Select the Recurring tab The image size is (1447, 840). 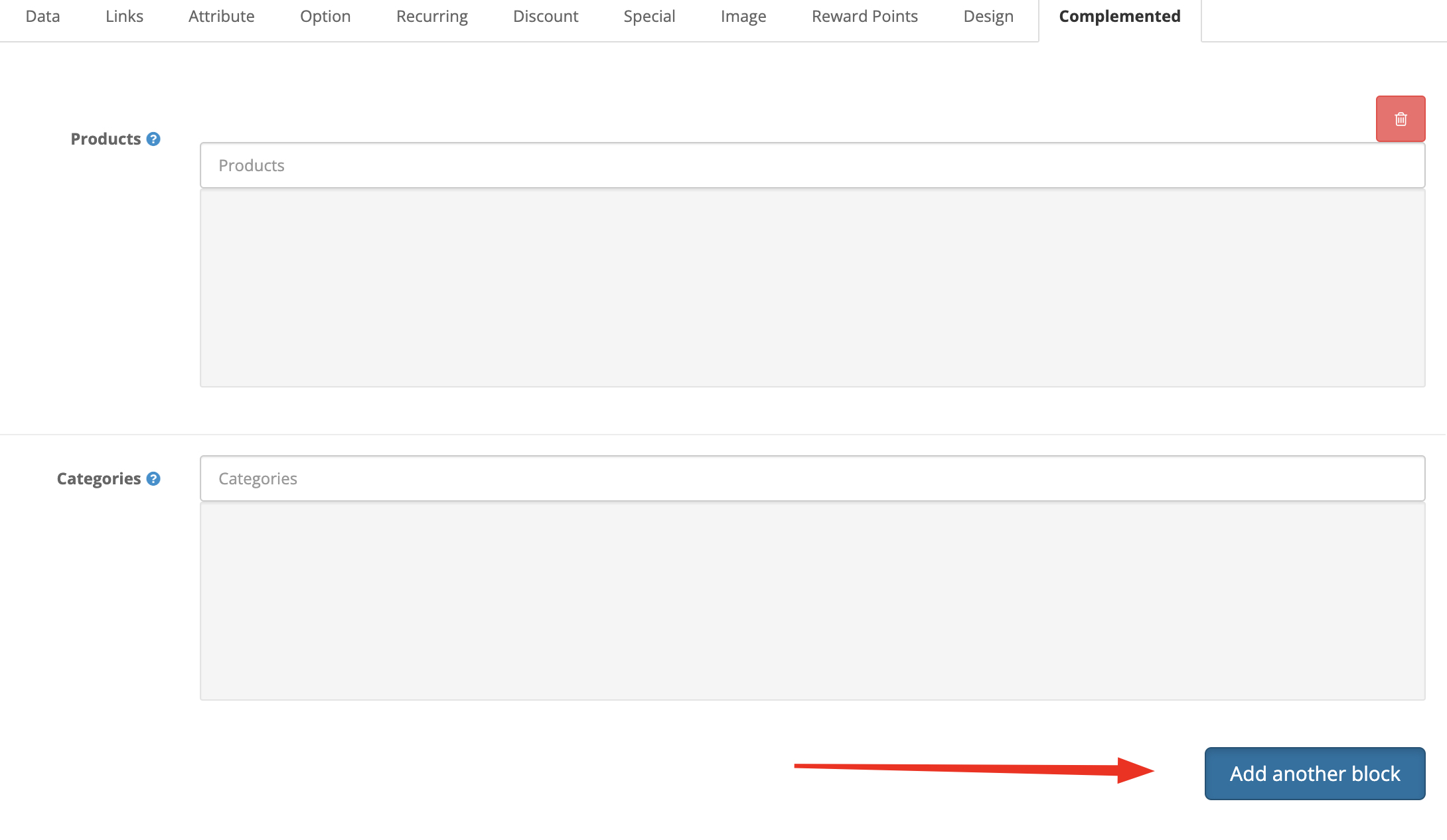(431, 16)
